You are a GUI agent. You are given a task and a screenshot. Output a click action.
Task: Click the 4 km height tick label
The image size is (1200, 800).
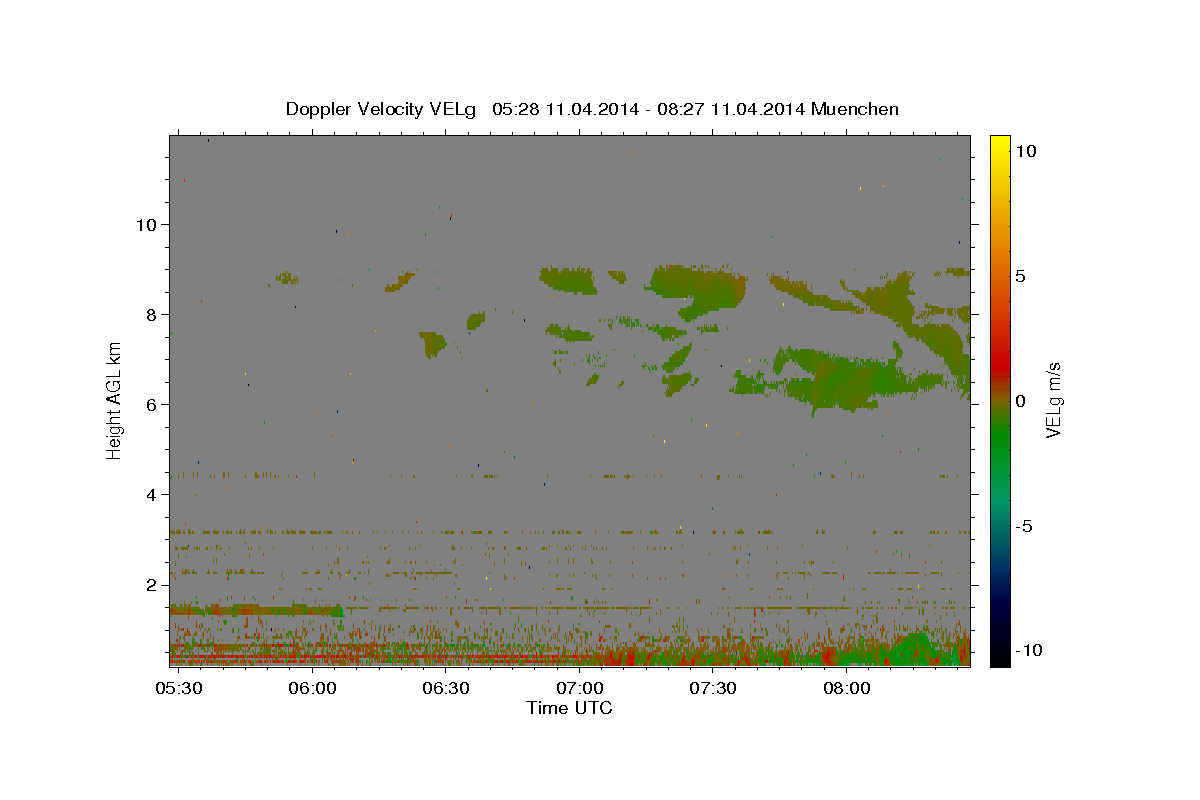(x=149, y=494)
